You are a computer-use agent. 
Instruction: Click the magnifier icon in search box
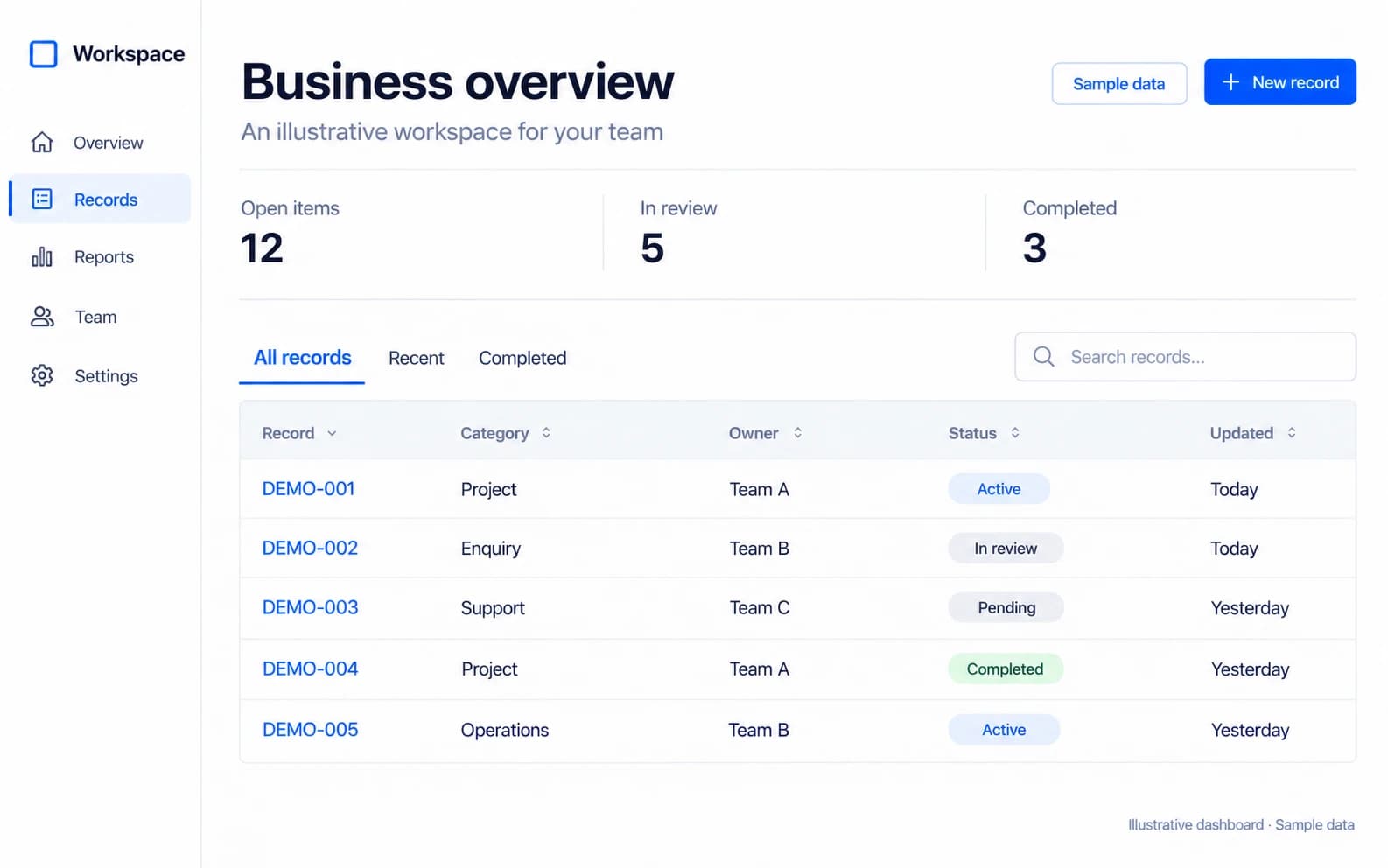pyautogui.click(x=1043, y=356)
